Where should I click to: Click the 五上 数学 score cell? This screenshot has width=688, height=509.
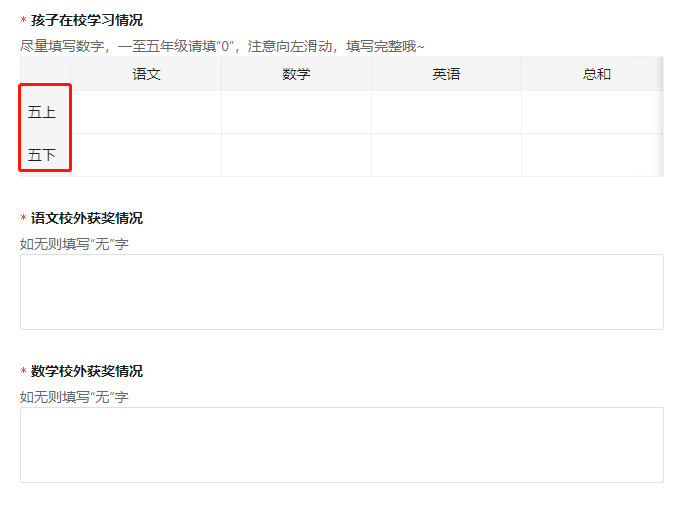297,112
